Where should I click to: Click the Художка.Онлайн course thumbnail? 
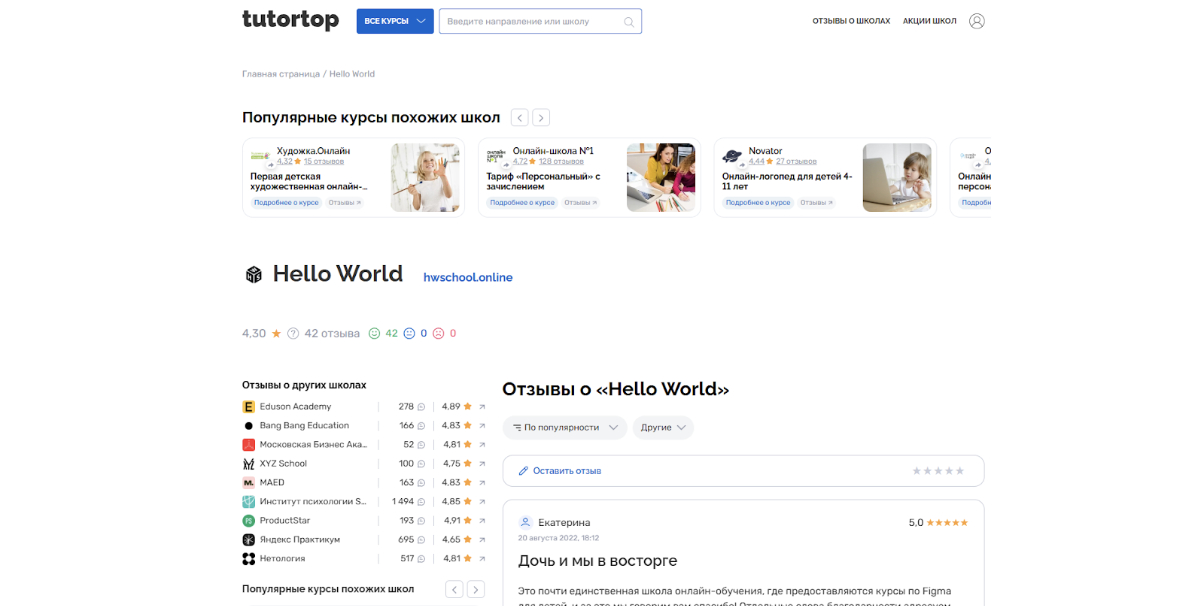[x=425, y=177]
